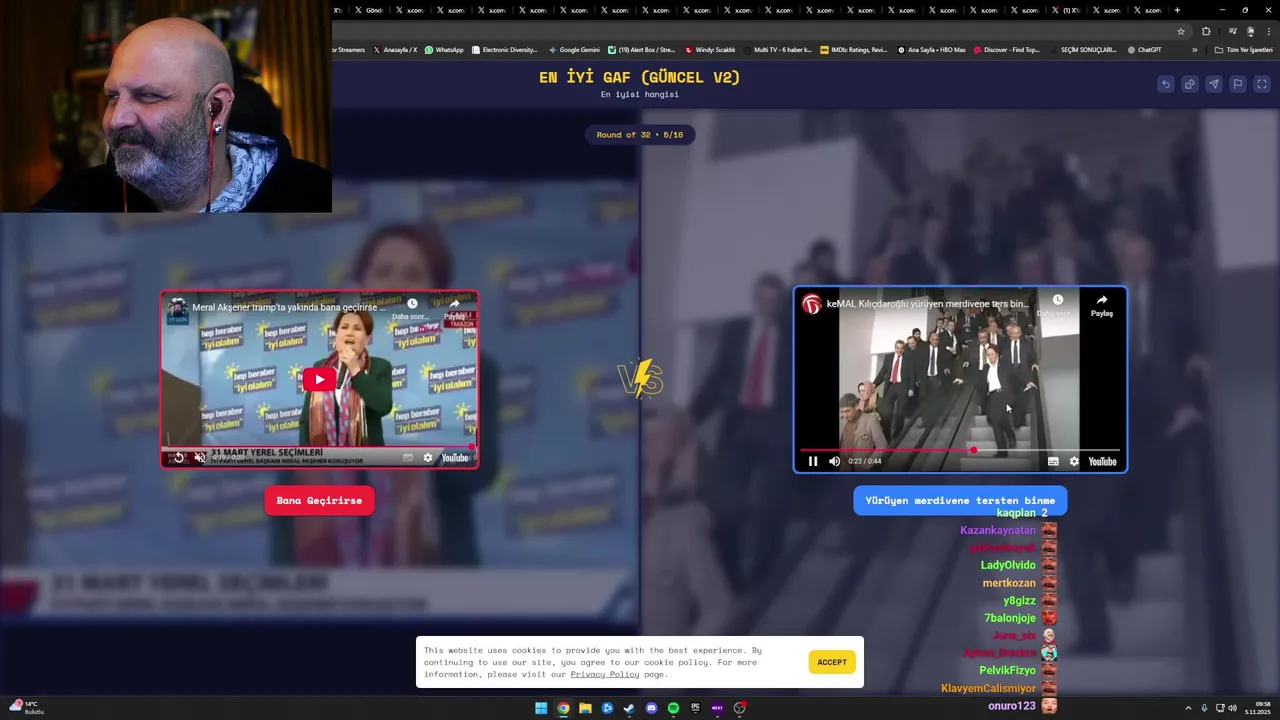The height and width of the screenshot is (720, 1280).
Task: Seek on the left video's progress bar
Action: click(319, 447)
